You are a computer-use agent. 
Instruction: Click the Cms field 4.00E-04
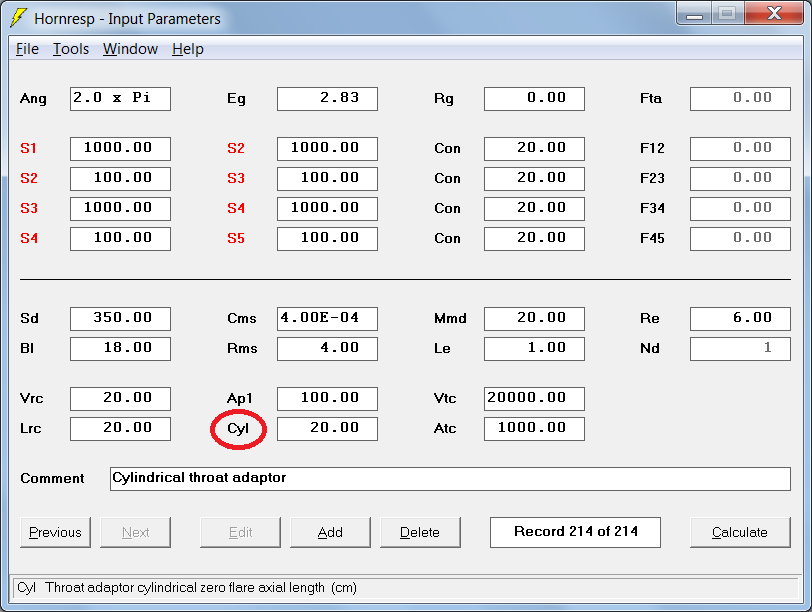point(327,318)
